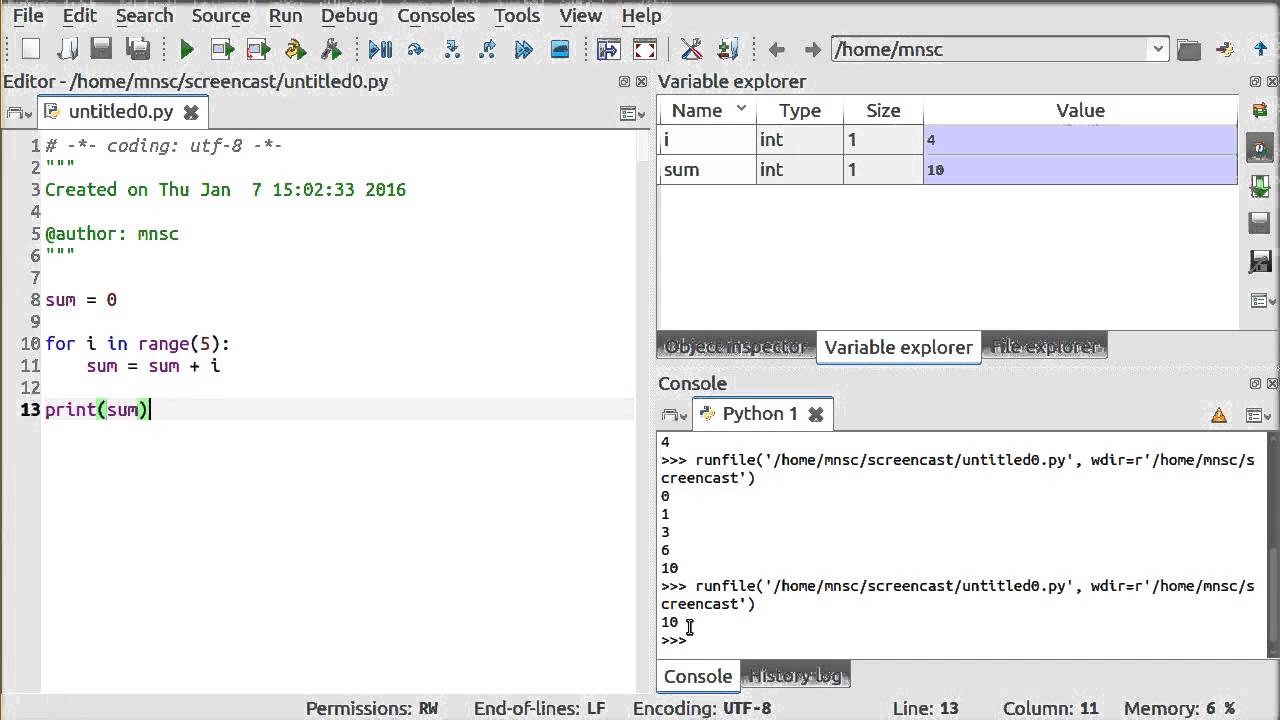Open the run configuration wrench icon

(x=331, y=49)
